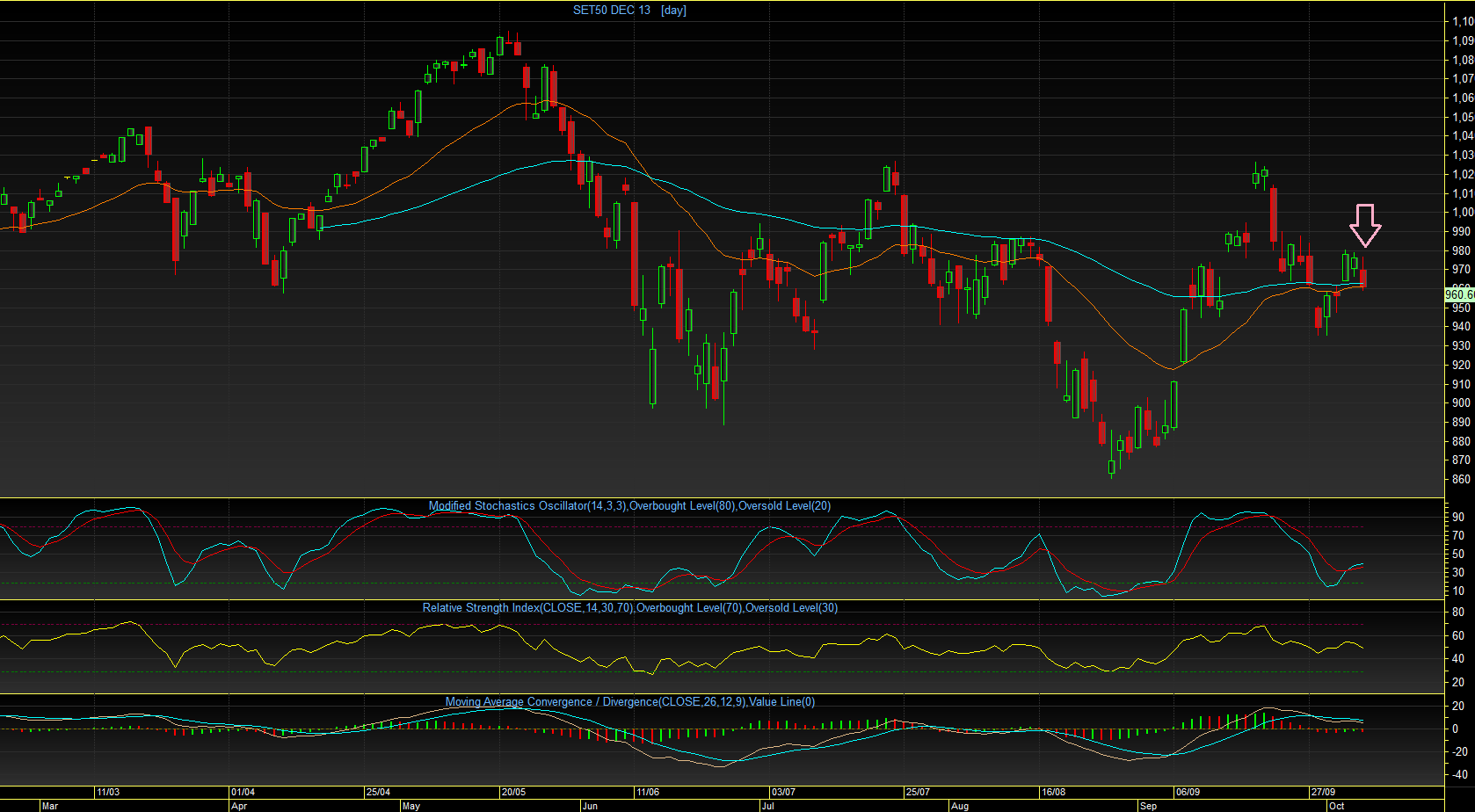The height and width of the screenshot is (812, 1475).
Task: Select the 25/04 date marker
Action: click(x=379, y=792)
